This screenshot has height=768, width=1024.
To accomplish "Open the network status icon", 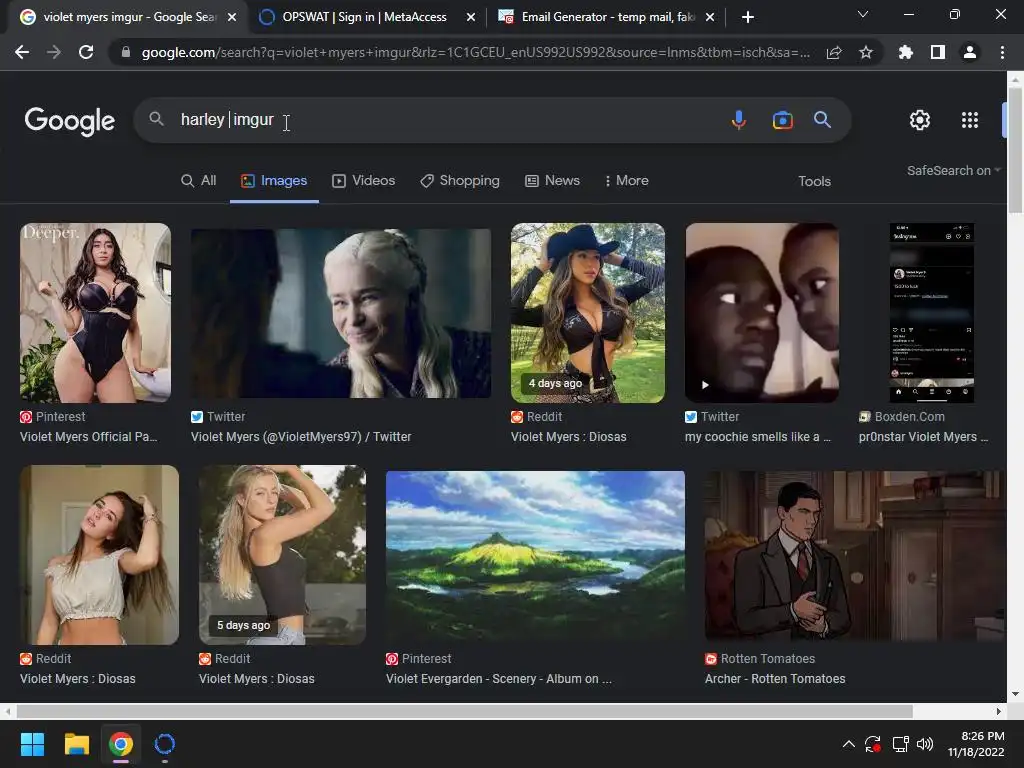I will click(x=901, y=744).
